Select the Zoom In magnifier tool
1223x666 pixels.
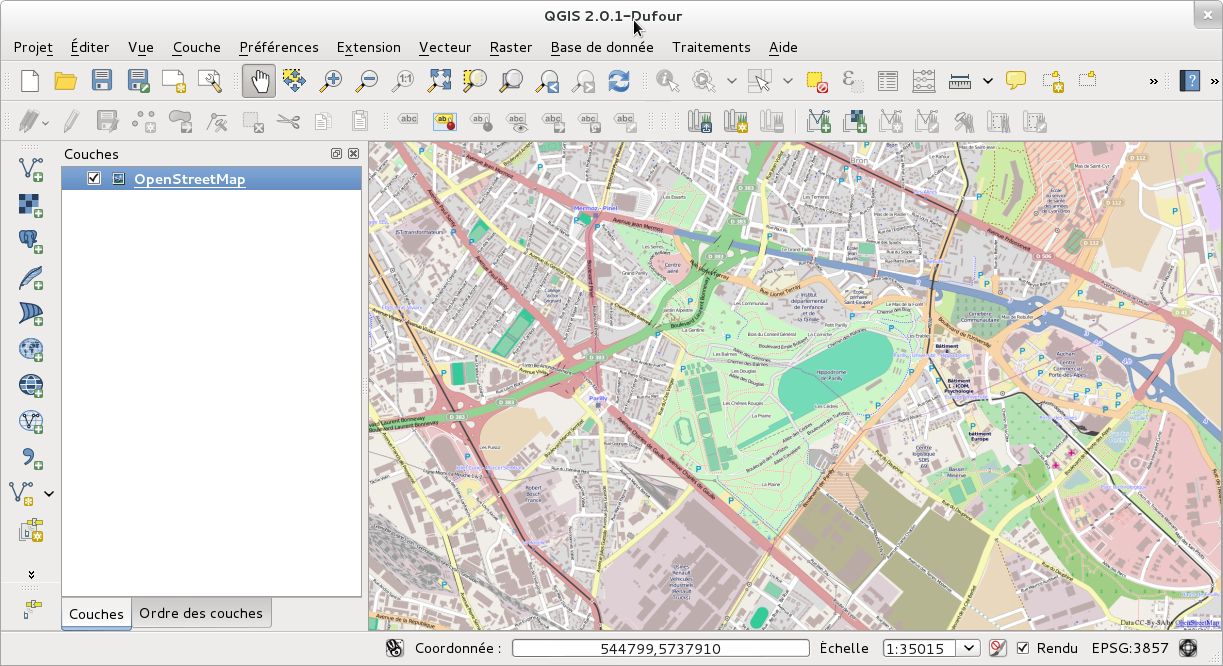pos(330,81)
